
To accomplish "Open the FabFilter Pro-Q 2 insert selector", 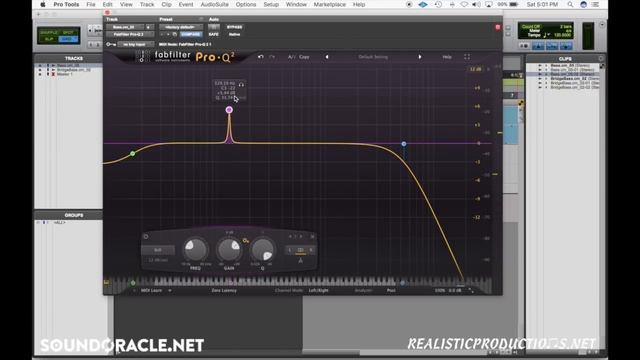I will click(x=129, y=34).
